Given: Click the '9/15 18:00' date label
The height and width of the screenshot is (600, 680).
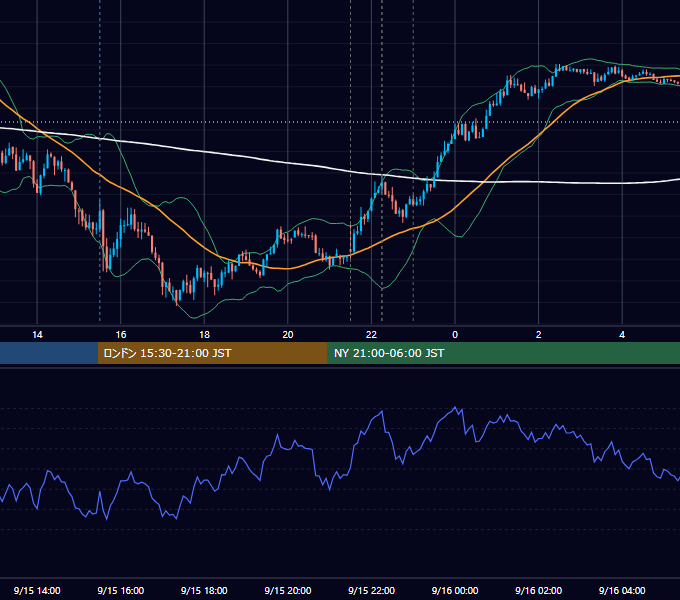Looking at the screenshot, I should click(204, 590).
